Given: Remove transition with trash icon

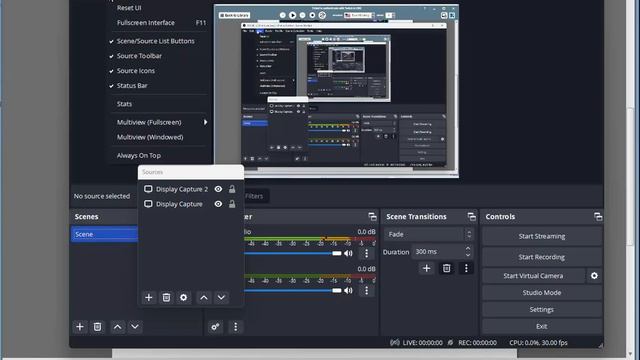Looking at the screenshot, I should pos(447,268).
